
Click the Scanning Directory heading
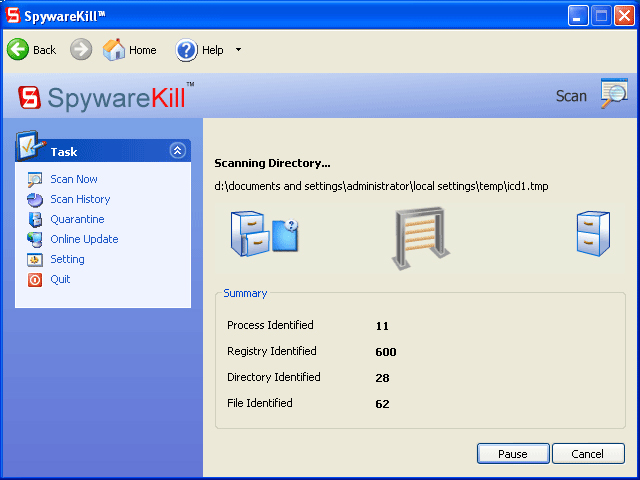coord(272,163)
